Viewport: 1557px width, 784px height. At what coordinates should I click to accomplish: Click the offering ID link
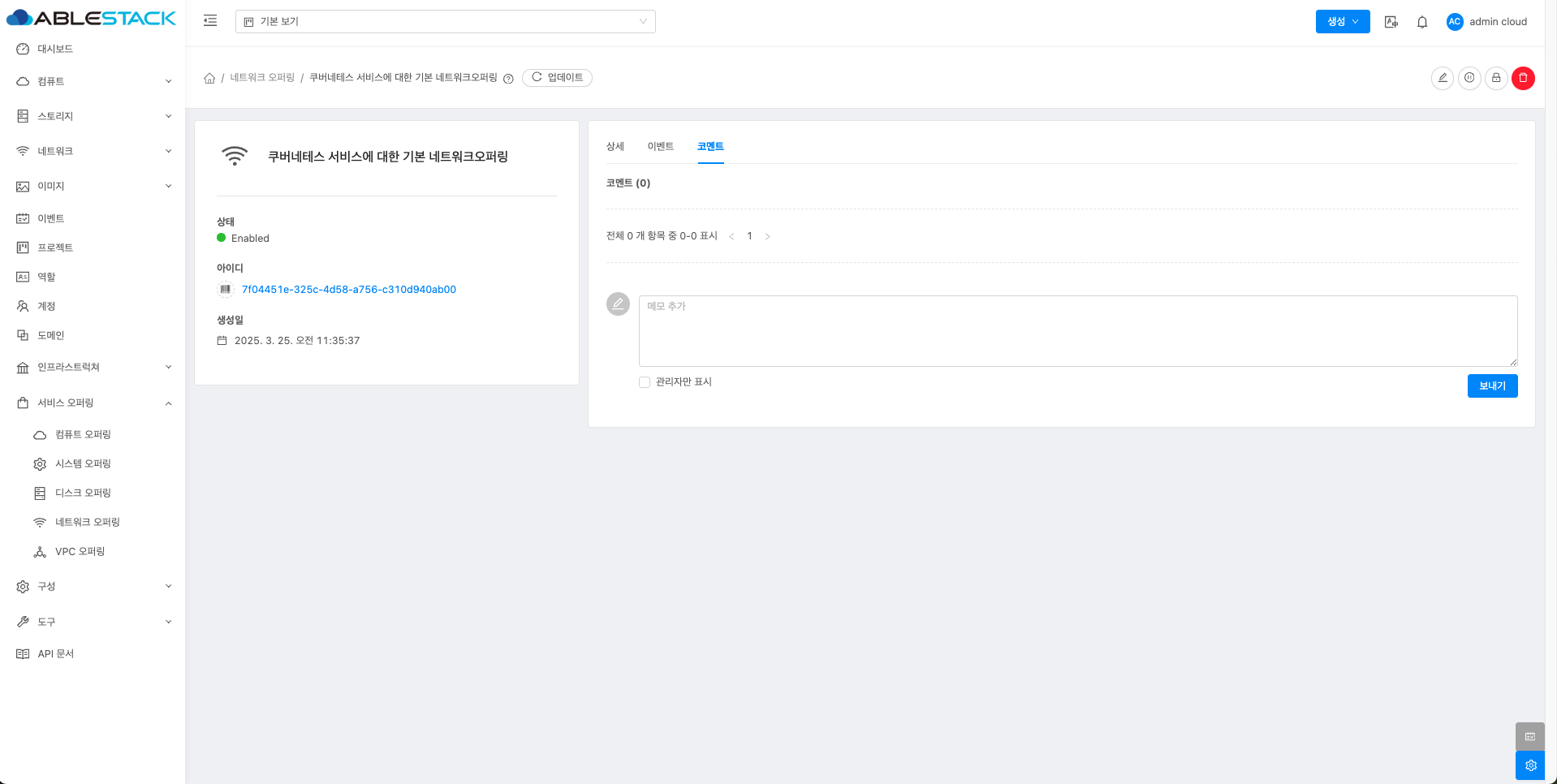348,290
